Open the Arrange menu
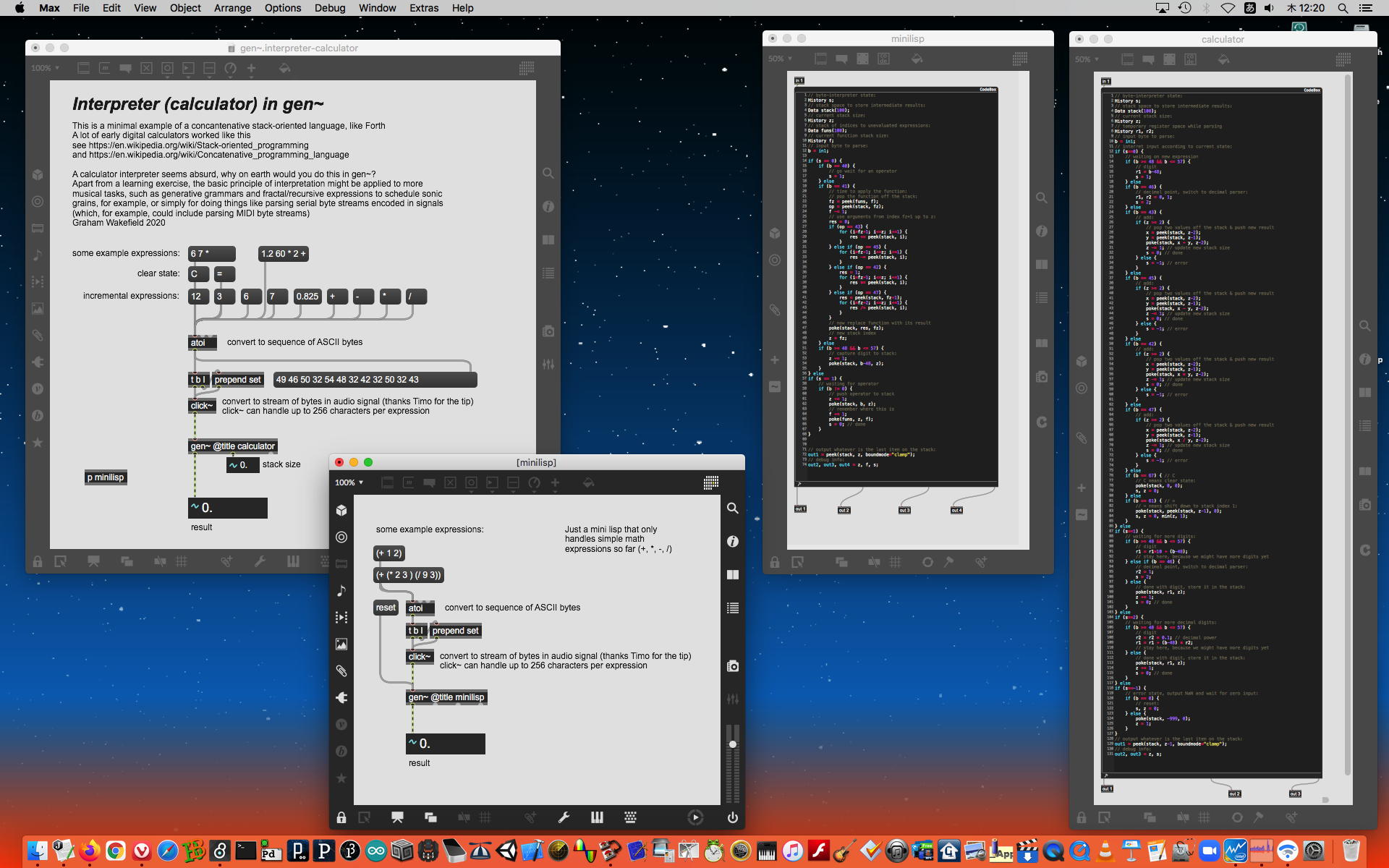This screenshot has width=1389, height=868. [232, 8]
